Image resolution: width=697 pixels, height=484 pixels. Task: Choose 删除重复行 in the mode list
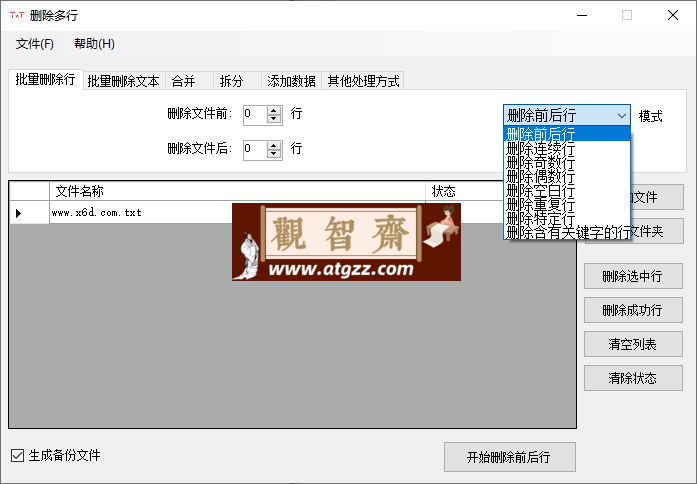[x=567, y=204]
